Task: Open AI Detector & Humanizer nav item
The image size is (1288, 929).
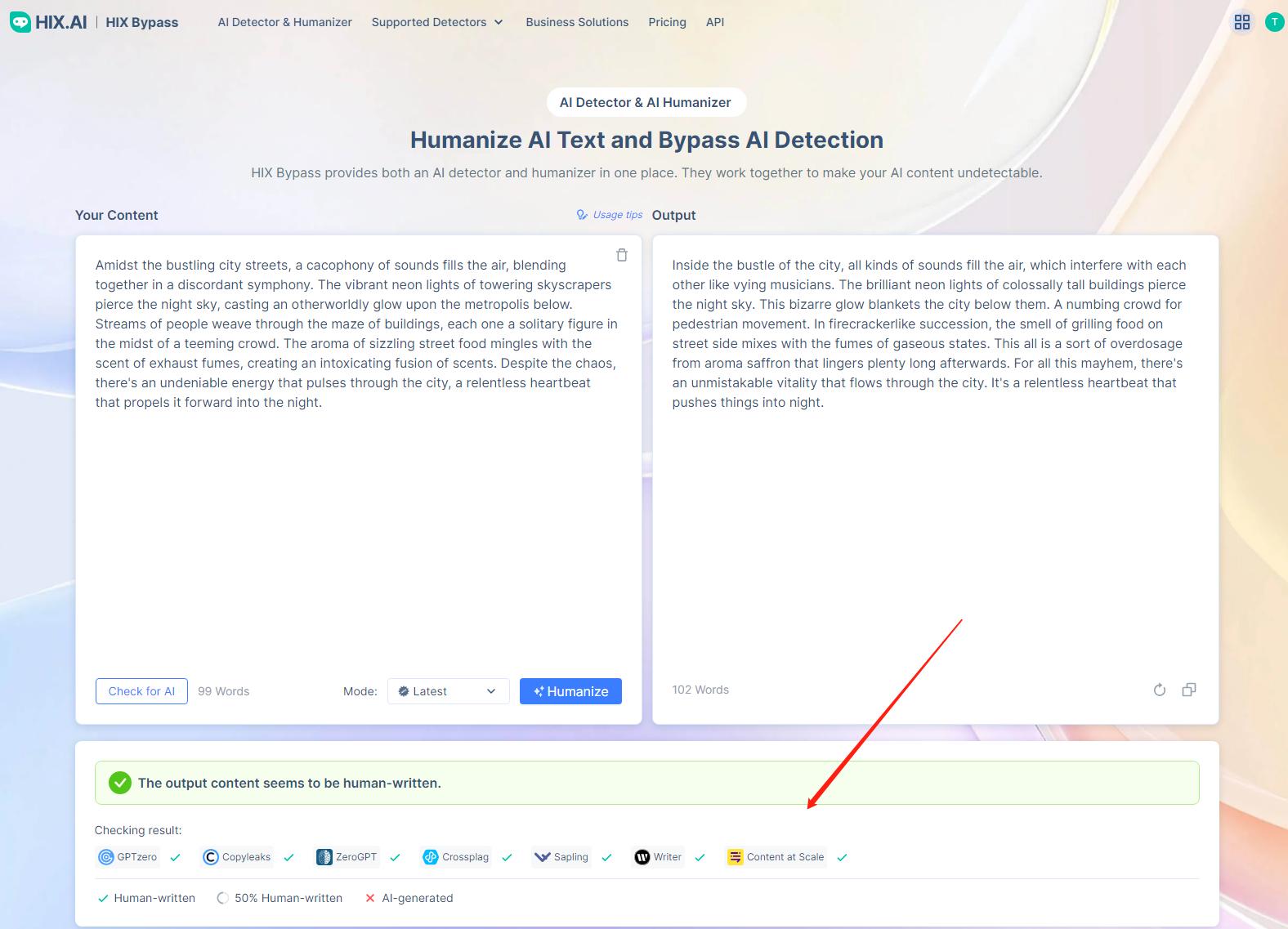Action: pyautogui.click(x=284, y=22)
